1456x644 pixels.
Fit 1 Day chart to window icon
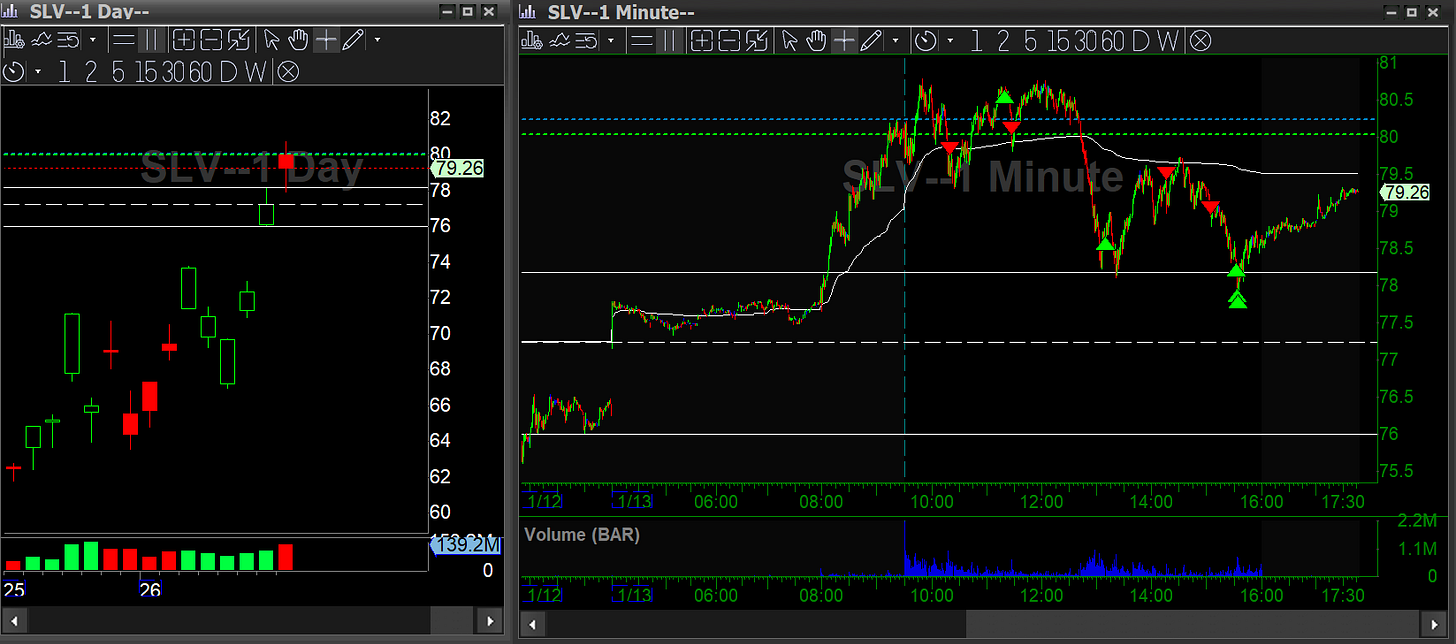pos(238,40)
